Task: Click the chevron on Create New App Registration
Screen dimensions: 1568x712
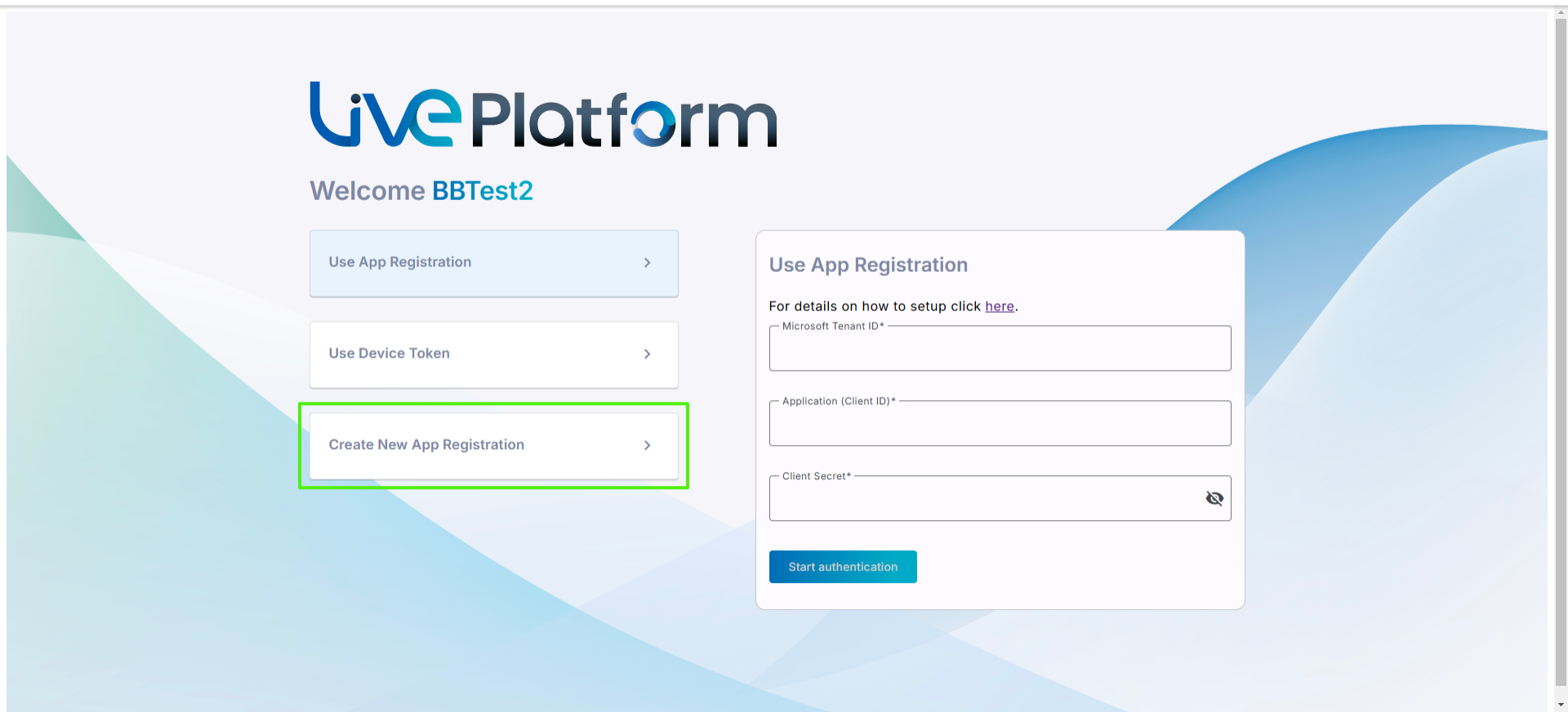Action: tap(647, 446)
